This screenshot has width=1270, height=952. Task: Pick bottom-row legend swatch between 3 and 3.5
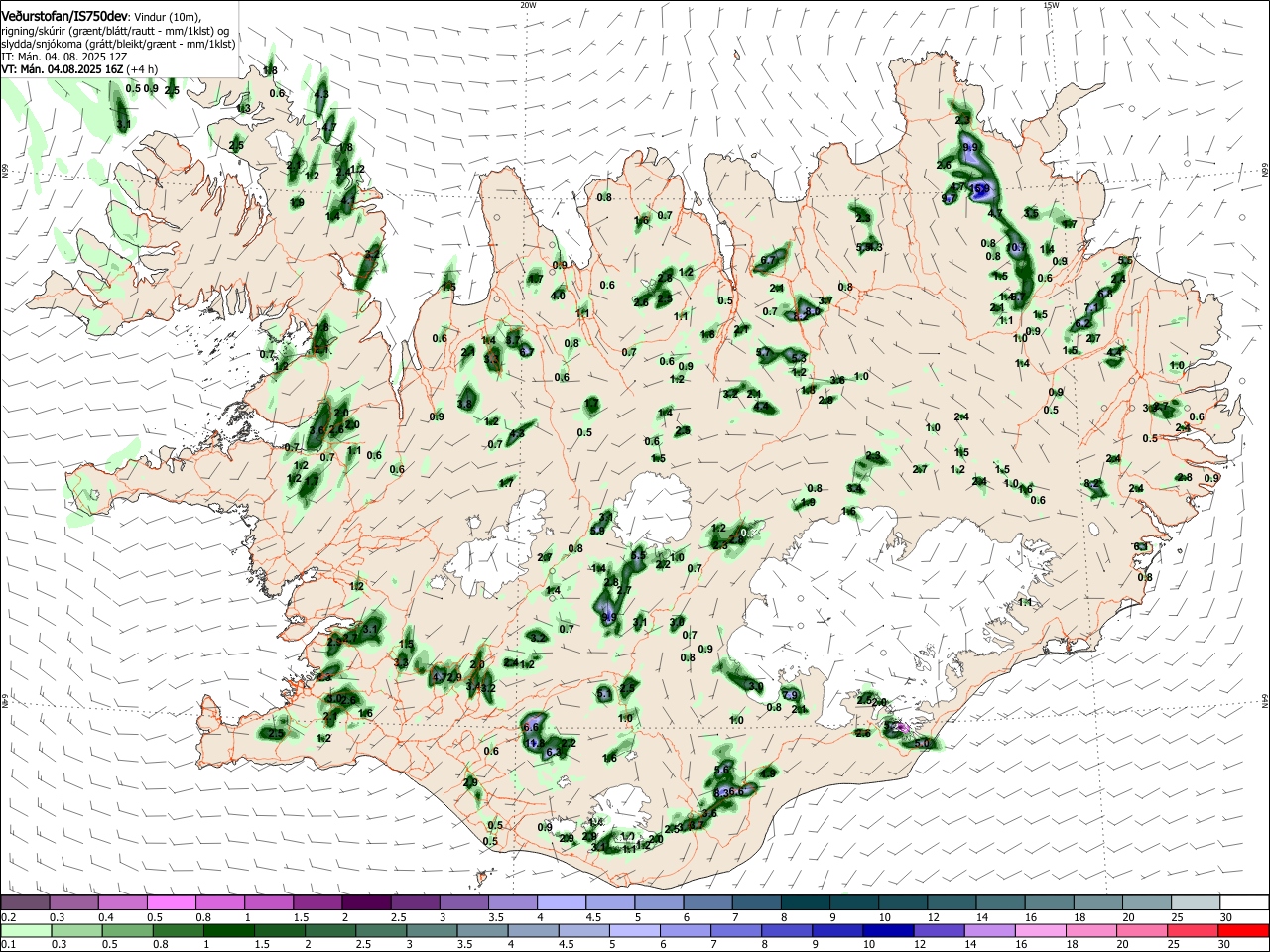pos(432,931)
